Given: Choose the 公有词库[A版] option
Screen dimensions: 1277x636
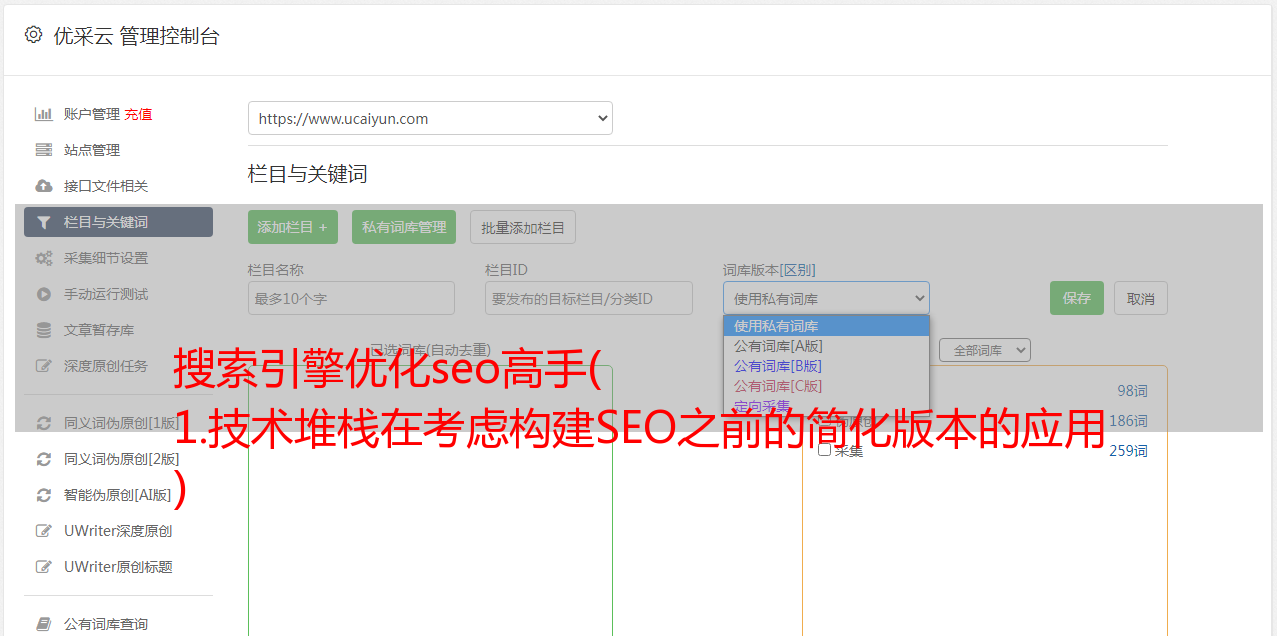Looking at the screenshot, I should (x=826, y=346).
